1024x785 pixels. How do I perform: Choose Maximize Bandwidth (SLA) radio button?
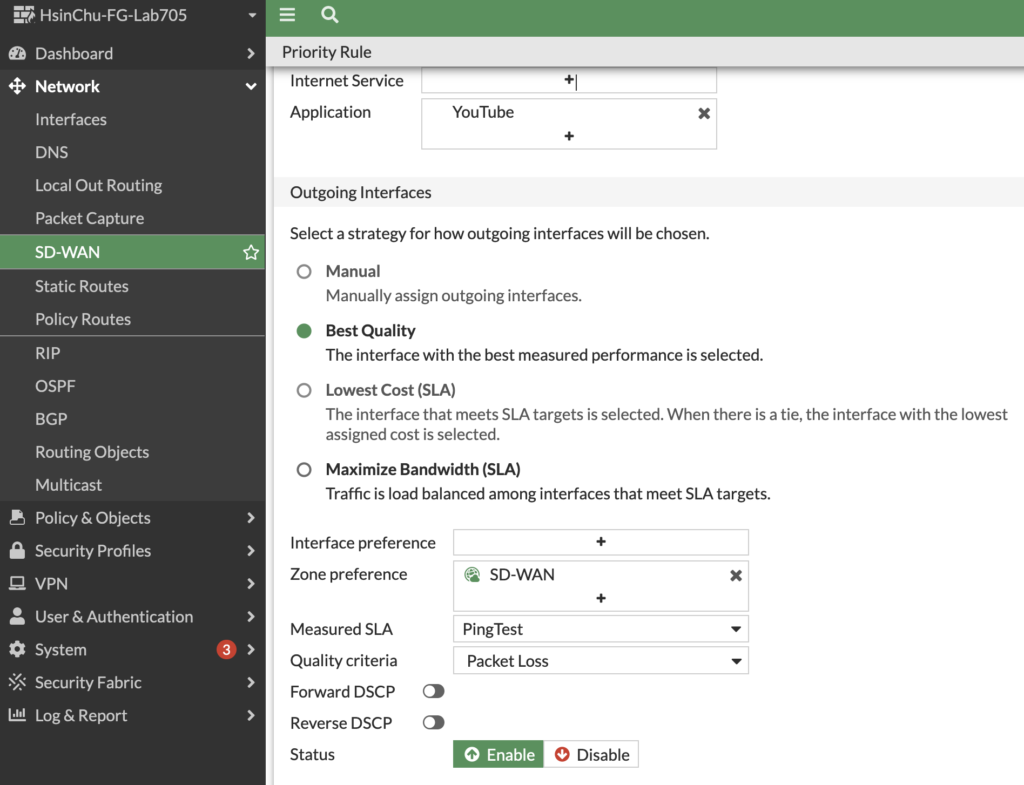point(304,469)
